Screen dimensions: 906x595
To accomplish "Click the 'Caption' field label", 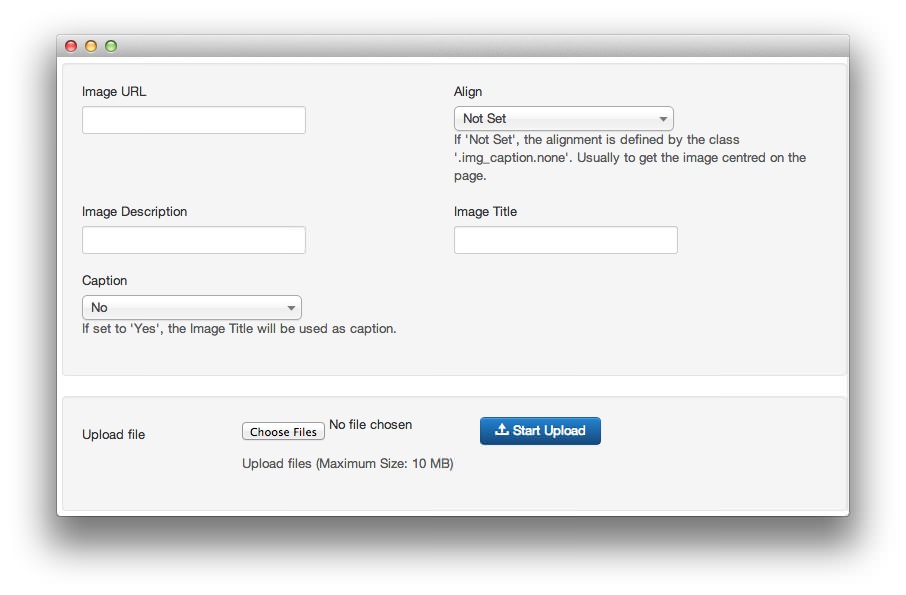I will tap(105, 281).
